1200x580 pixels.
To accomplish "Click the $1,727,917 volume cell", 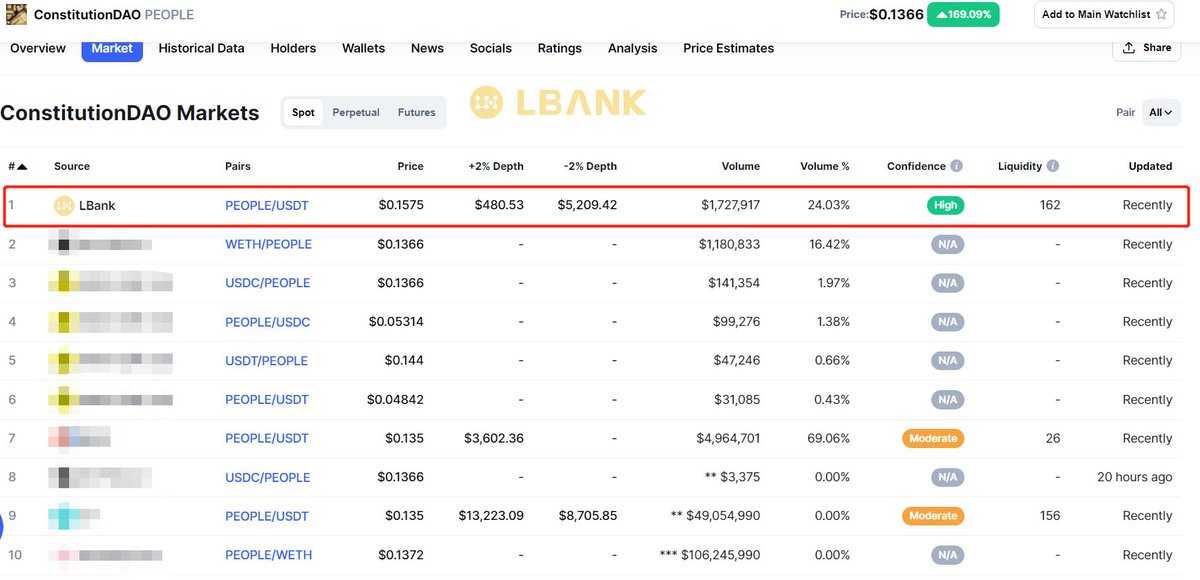I will (729, 205).
